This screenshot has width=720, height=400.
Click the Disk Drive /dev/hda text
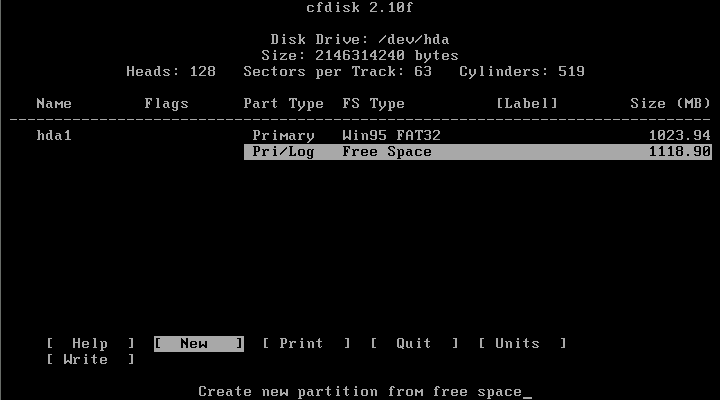pos(359,39)
